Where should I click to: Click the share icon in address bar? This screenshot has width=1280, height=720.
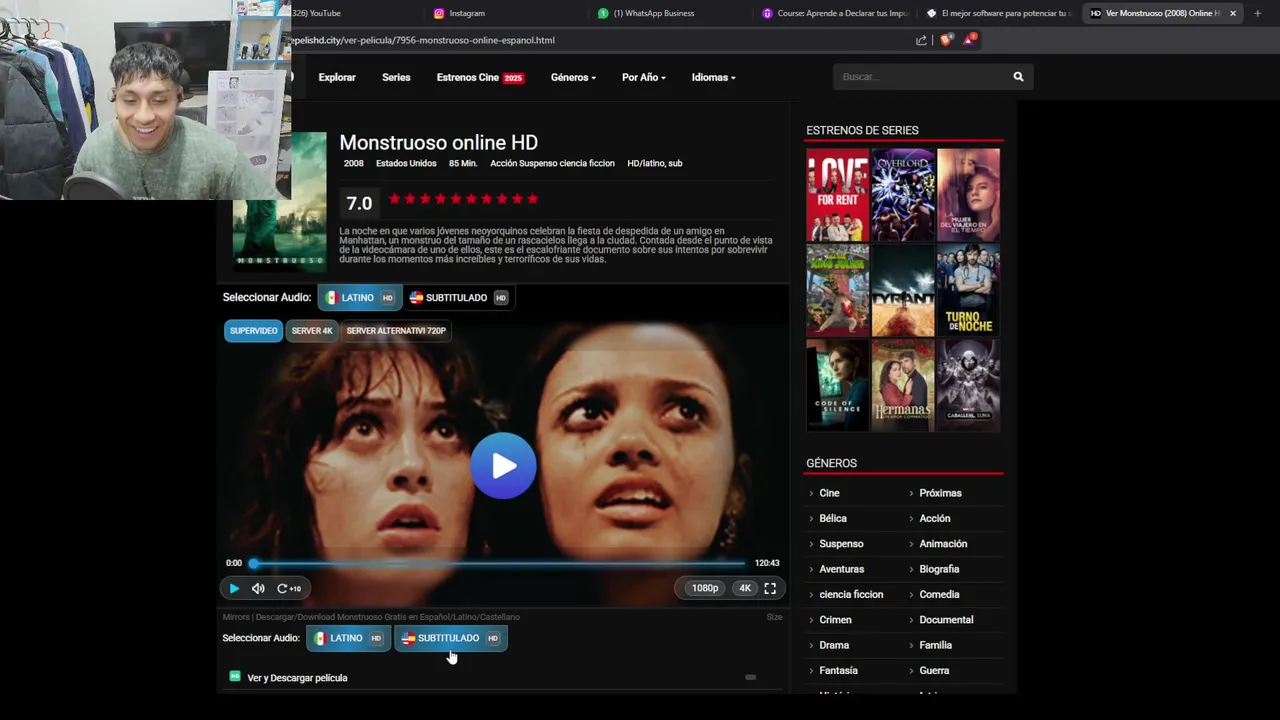tap(921, 40)
